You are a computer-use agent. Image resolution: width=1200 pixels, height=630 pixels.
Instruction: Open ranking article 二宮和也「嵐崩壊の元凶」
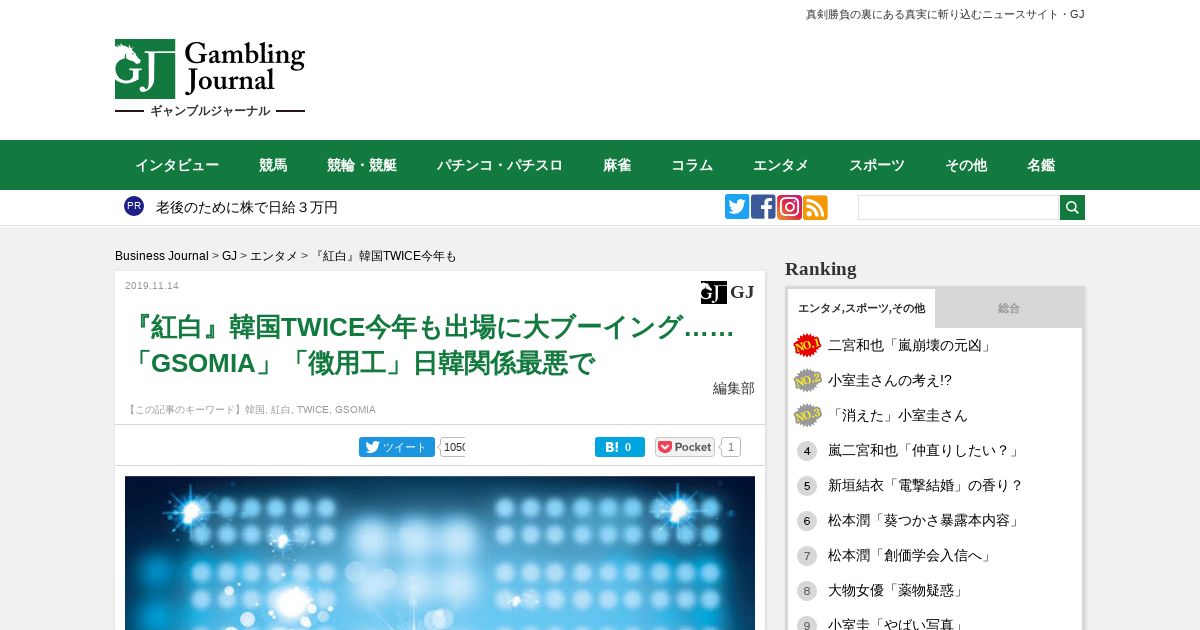click(x=911, y=345)
